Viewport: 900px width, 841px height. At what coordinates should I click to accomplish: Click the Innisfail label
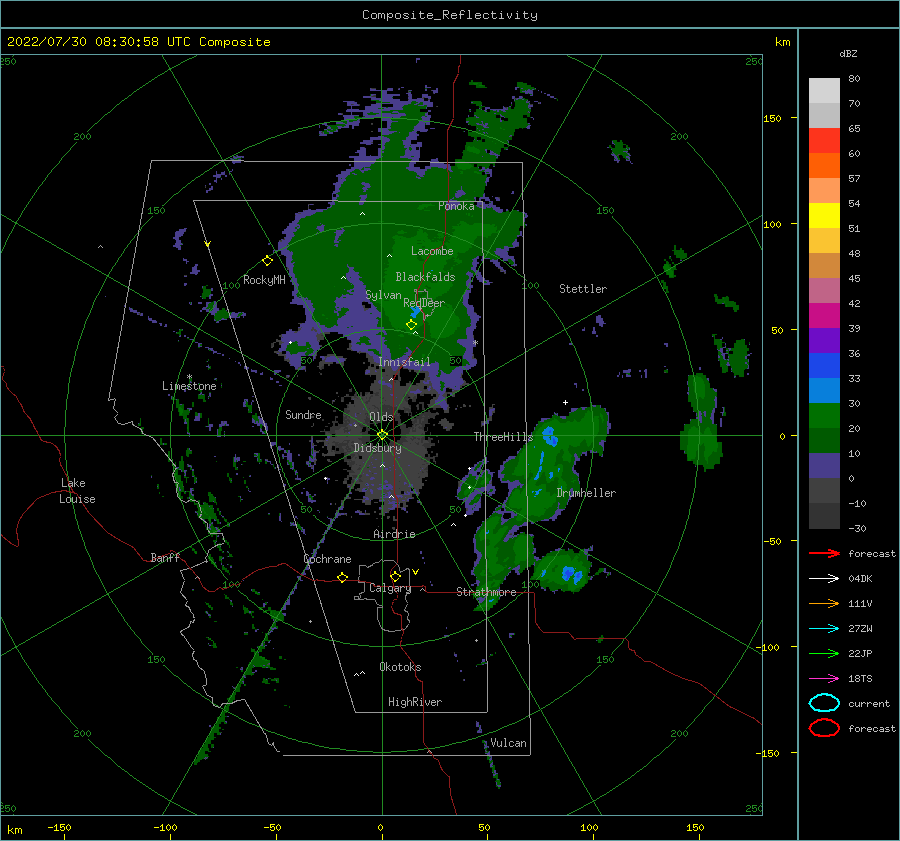[x=404, y=362]
